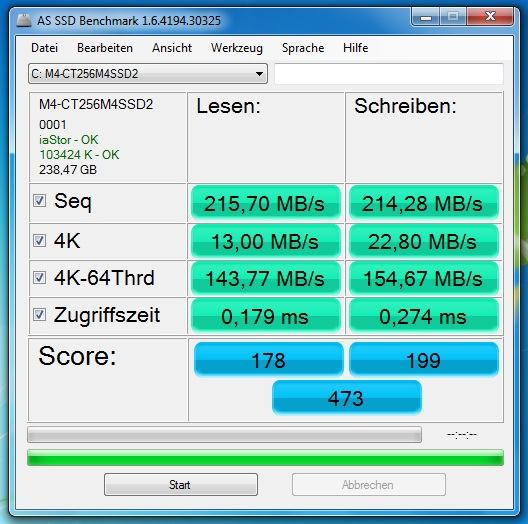Maximize the benchmark window
The image size is (528, 524).
(x=453, y=17)
